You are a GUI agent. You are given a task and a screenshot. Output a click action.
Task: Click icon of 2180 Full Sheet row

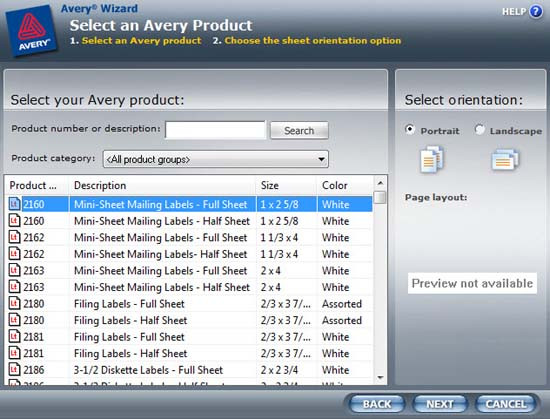point(14,303)
